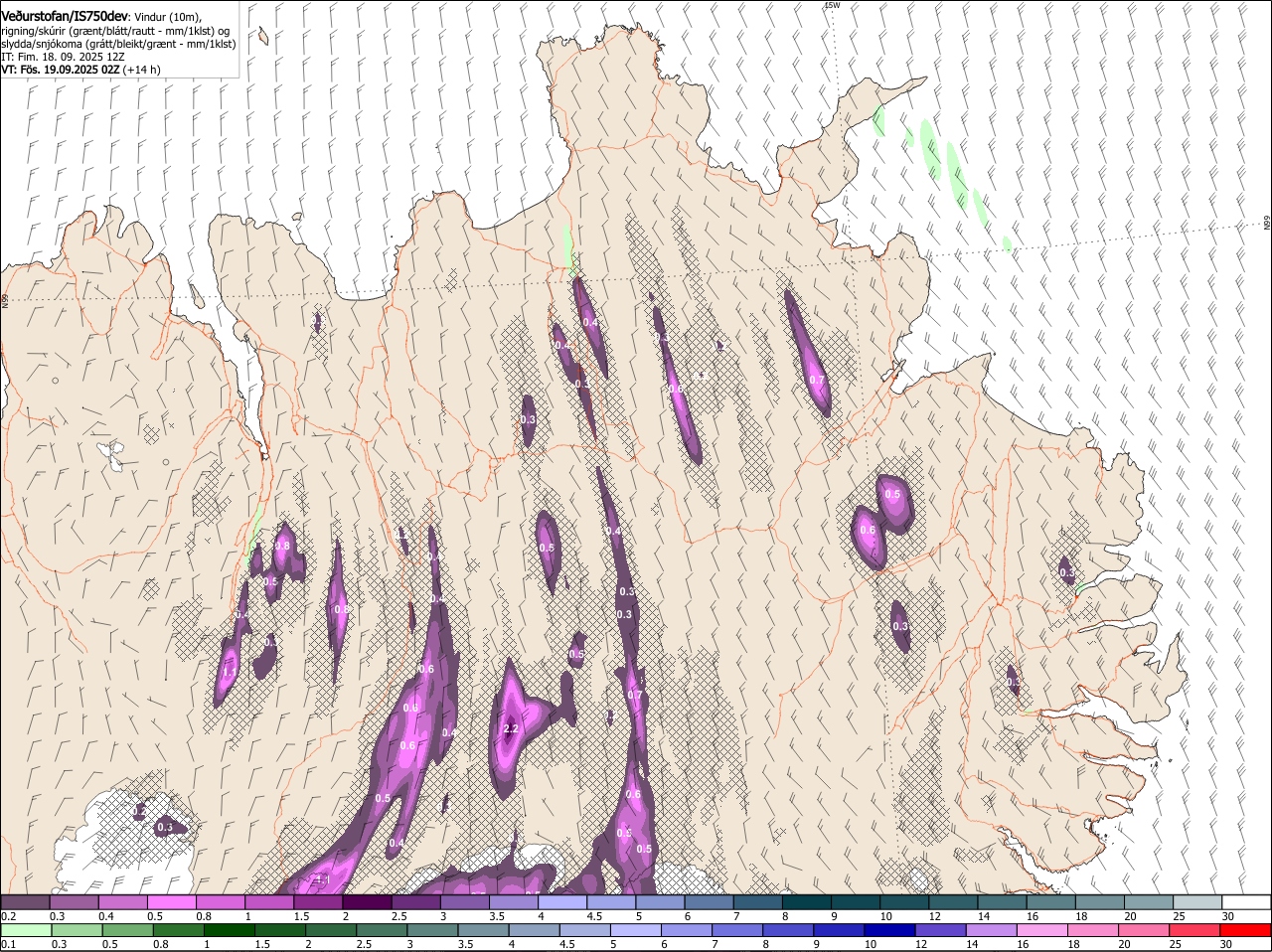The width and height of the screenshot is (1272, 952).
Task: Click the darkest purple swatch labelled 2 in the upper legend row
Action: coord(366,902)
